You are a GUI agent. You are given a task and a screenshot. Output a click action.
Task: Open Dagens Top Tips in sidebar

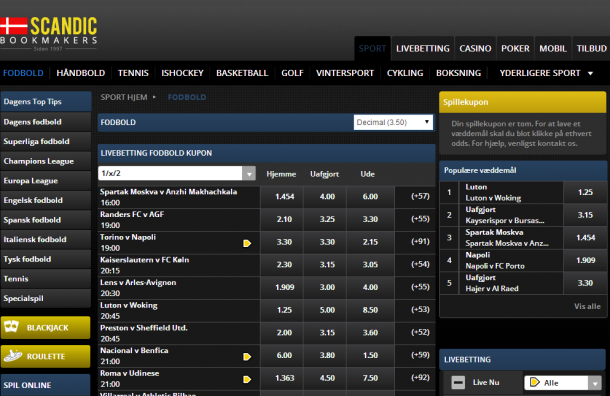46,102
